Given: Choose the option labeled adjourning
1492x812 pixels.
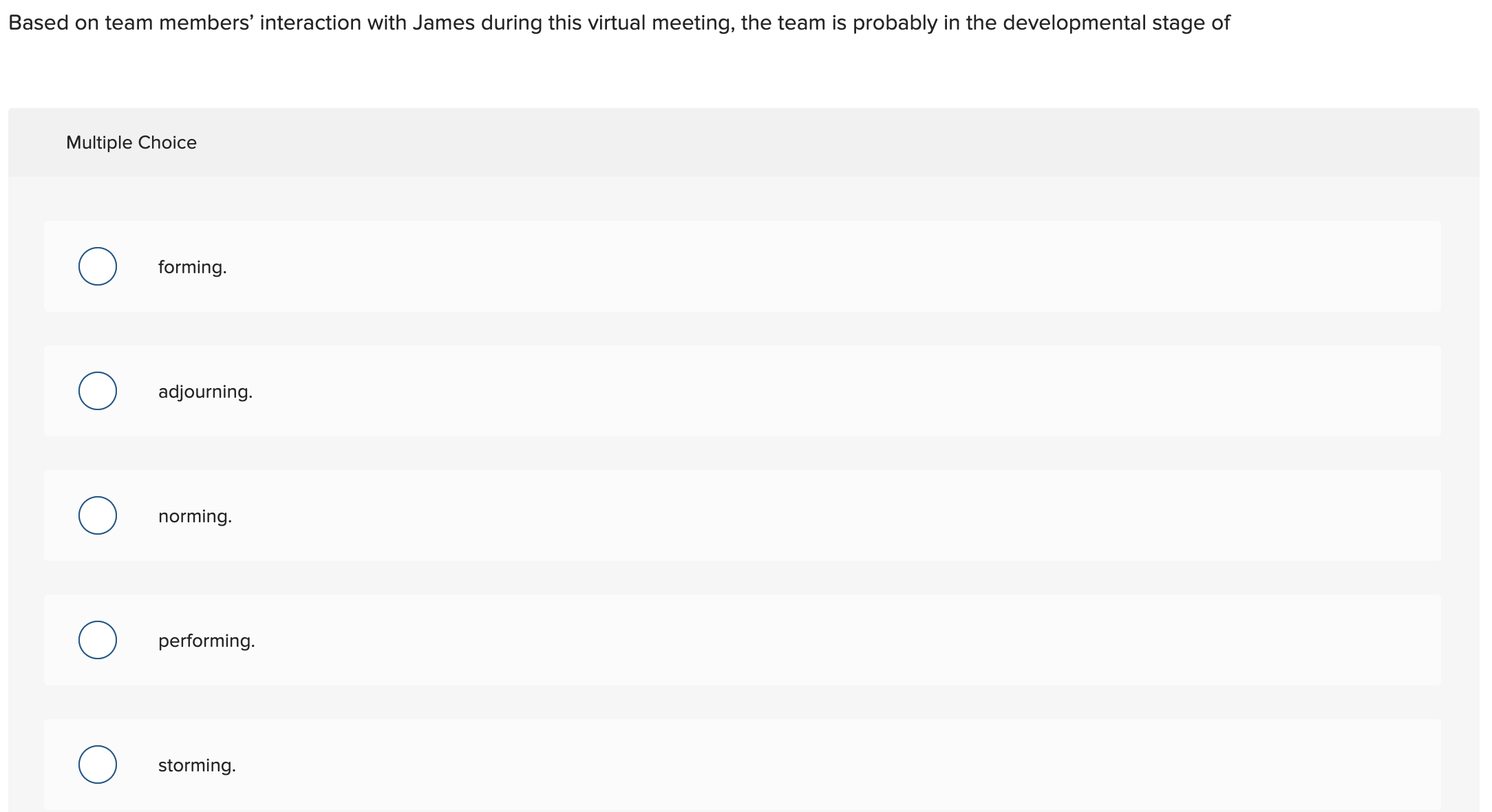Looking at the screenshot, I should point(205,391).
